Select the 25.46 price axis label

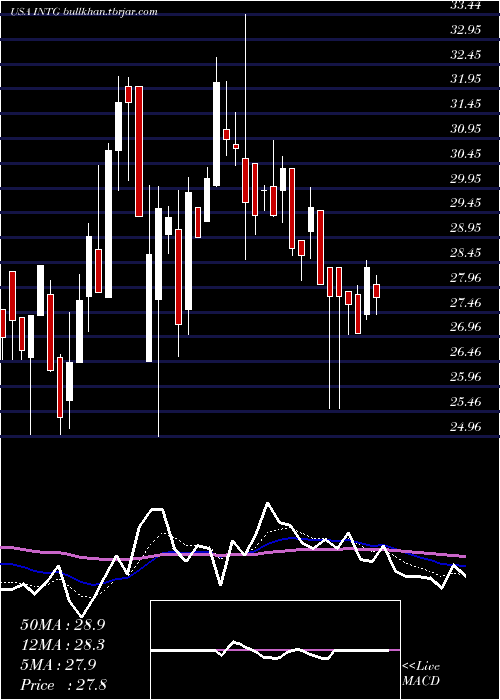pos(466,401)
